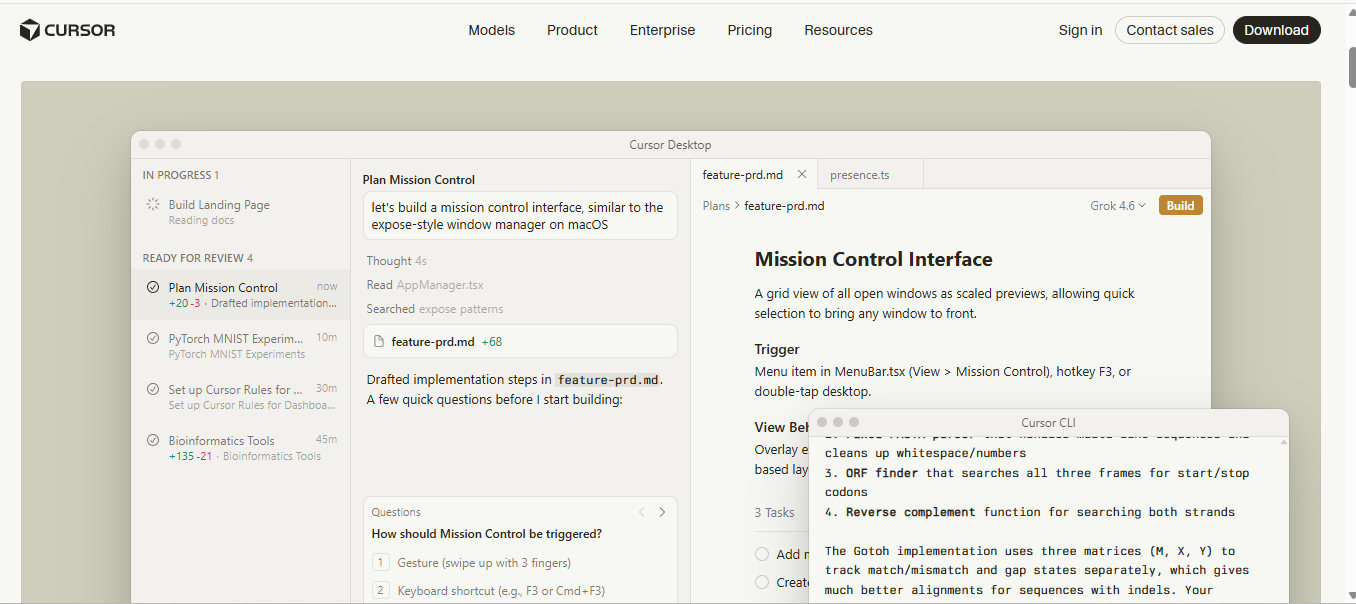Open the Bioinformatics Tools task
This screenshot has height=604, width=1356.
pos(240,447)
